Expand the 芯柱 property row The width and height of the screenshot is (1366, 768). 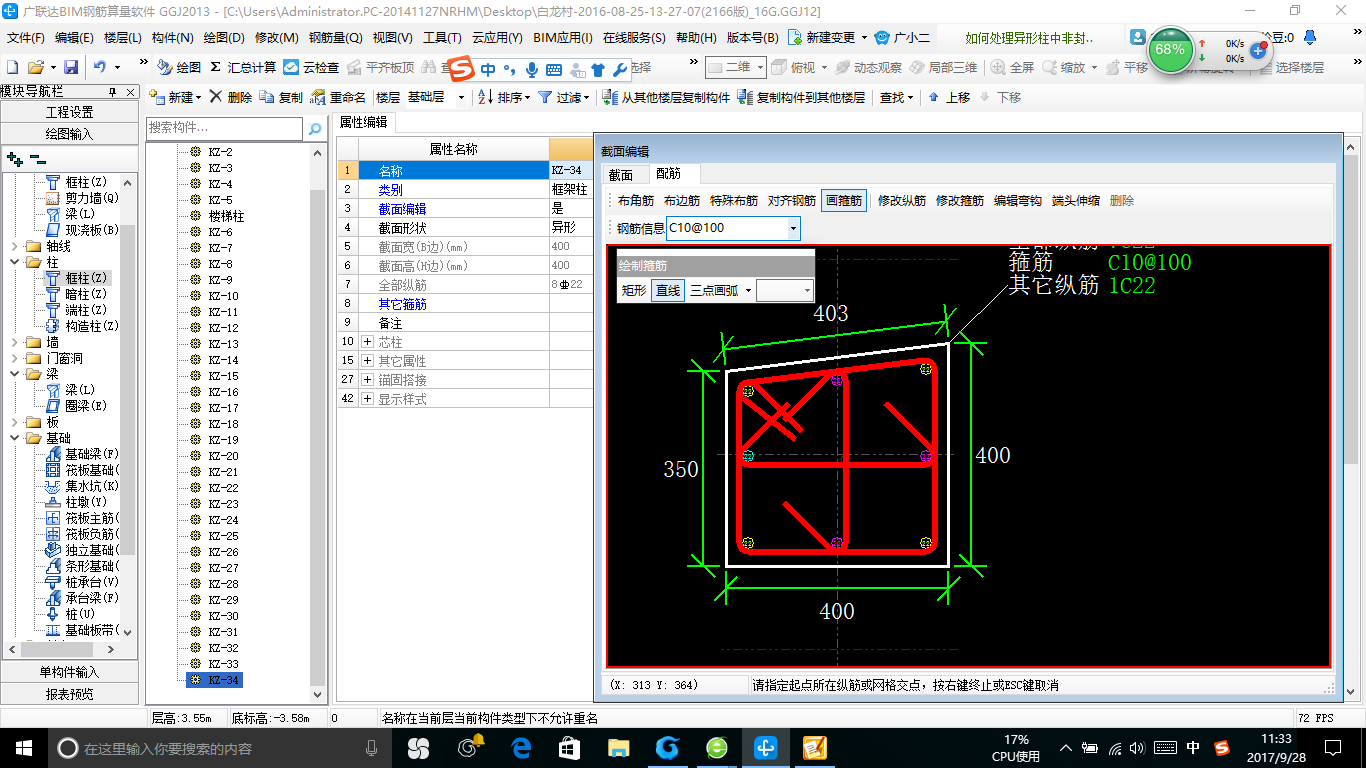(x=368, y=342)
